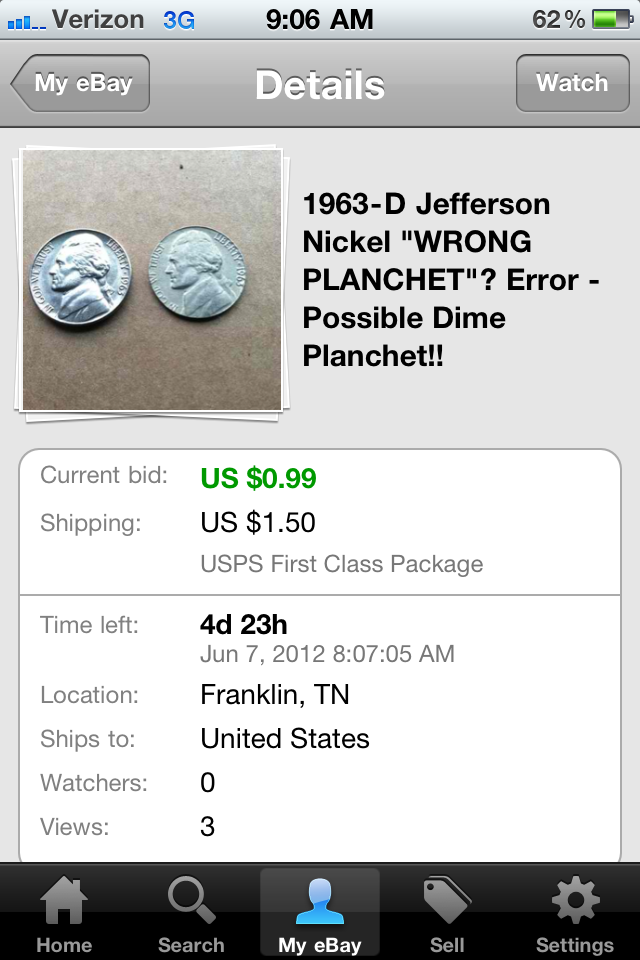Tap the Franklin, TN location
Viewport: 640px width, 960px height.
[x=275, y=694]
